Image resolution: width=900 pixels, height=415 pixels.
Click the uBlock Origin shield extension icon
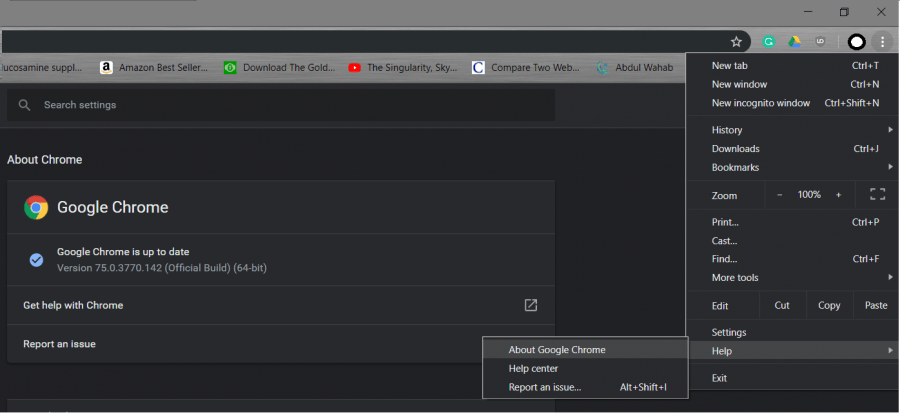coord(821,42)
